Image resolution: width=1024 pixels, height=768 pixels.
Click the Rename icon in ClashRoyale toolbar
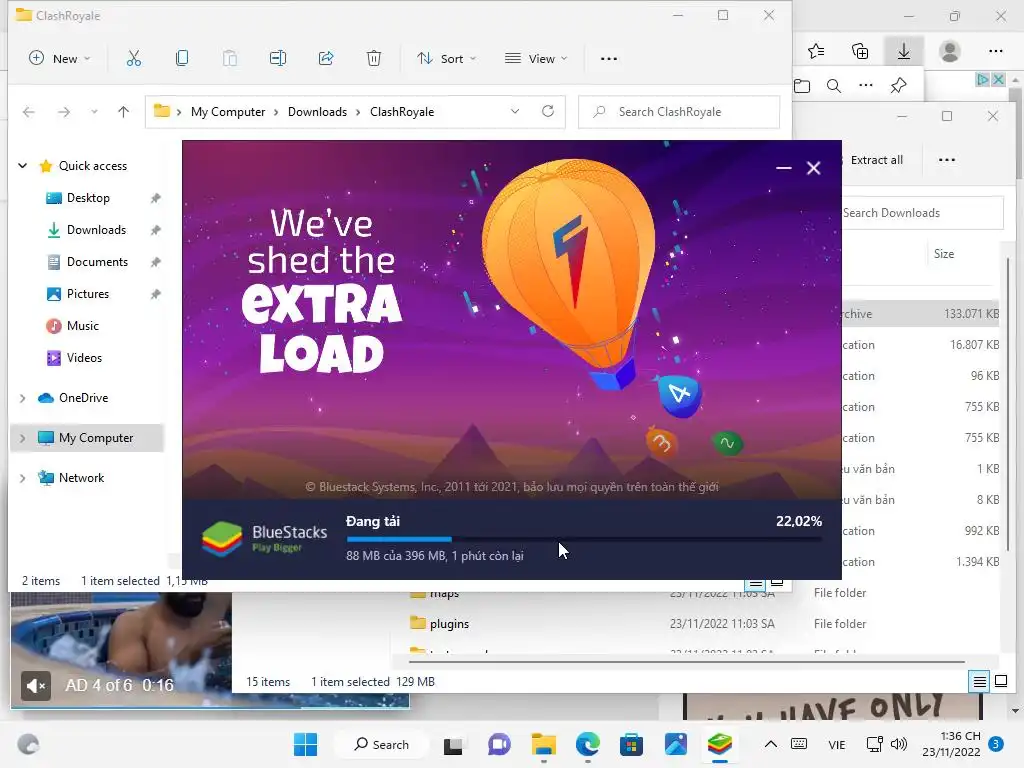pos(278,59)
